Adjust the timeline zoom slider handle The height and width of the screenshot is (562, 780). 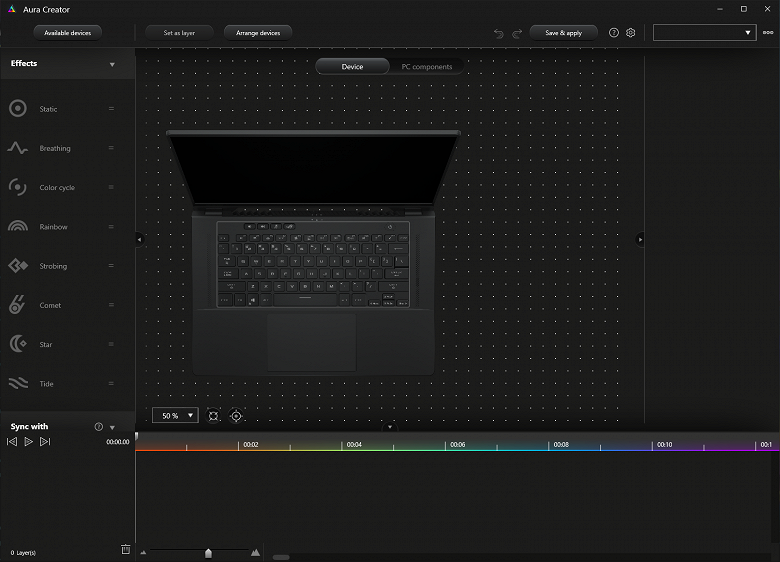[x=208, y=552]
